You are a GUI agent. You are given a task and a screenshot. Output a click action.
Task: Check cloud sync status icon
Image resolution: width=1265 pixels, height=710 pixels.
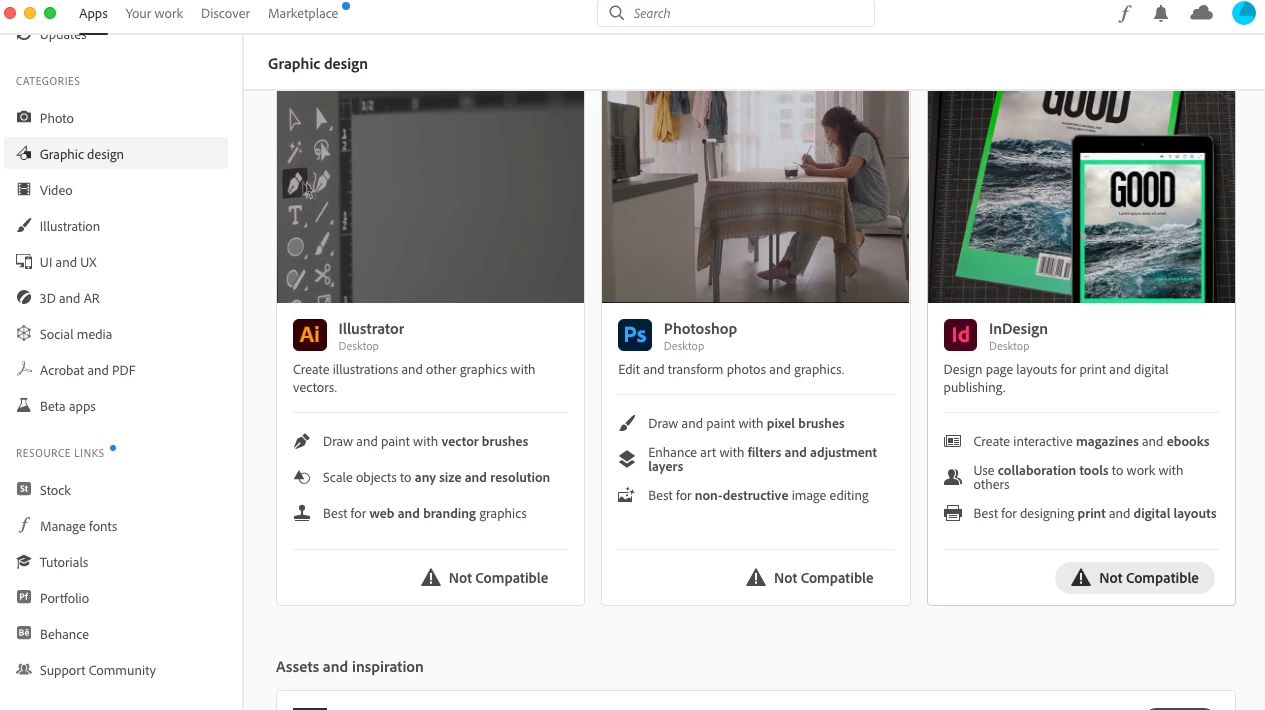coord(1201,13)
